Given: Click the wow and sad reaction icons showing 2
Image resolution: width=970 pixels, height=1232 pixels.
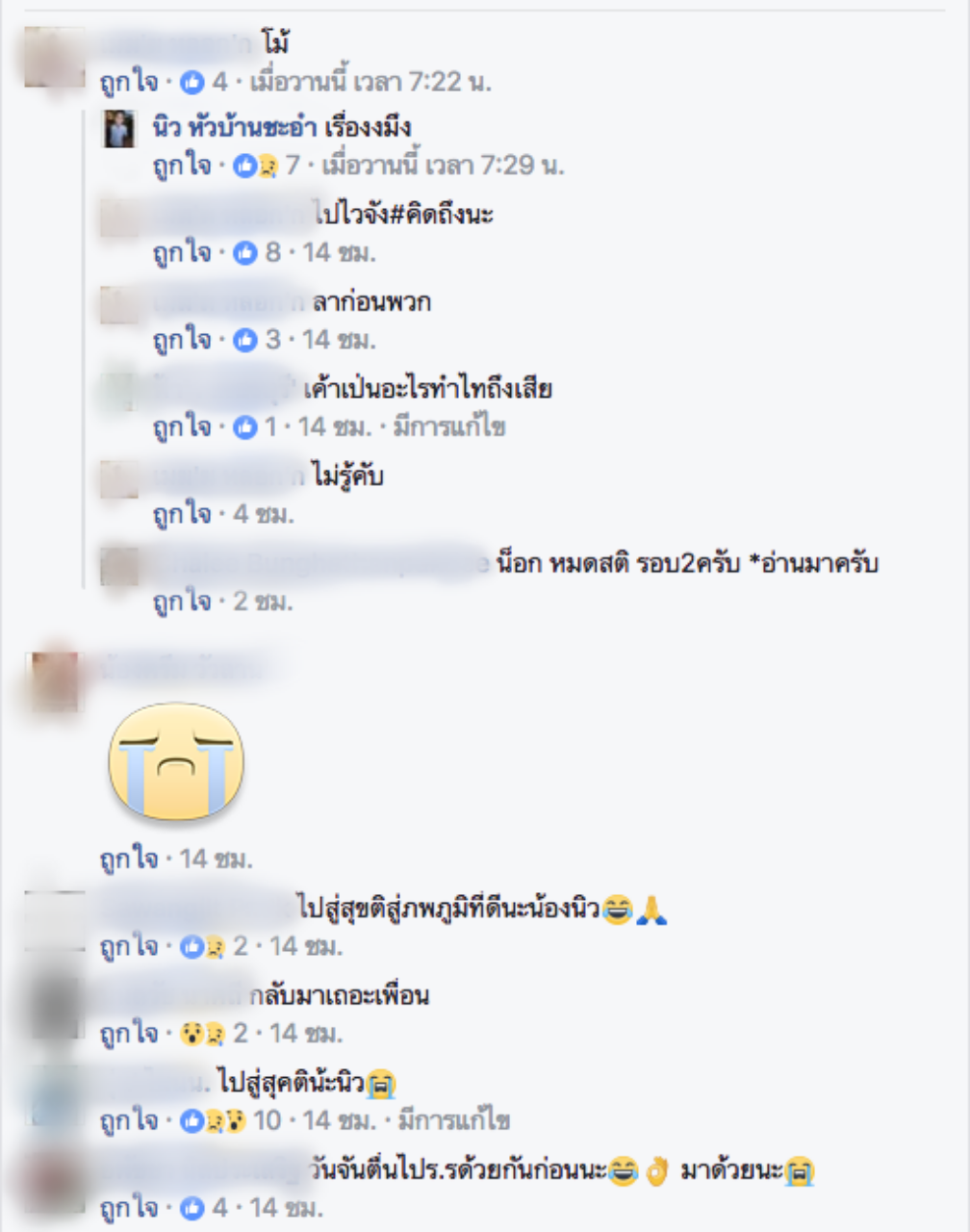Looking at the screenshot, I should (203, 1034).
